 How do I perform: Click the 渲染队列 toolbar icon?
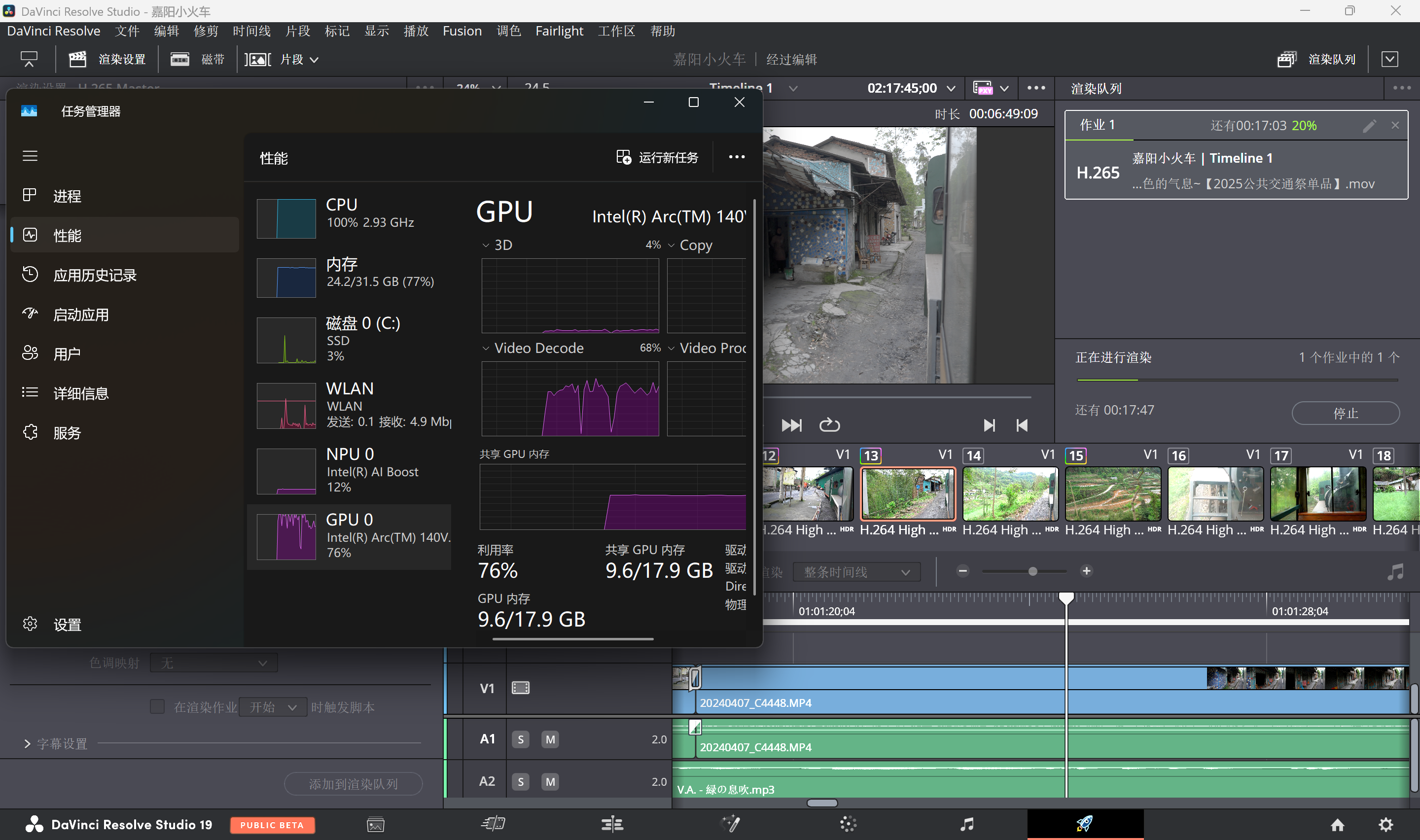[x=1286, y=60]
